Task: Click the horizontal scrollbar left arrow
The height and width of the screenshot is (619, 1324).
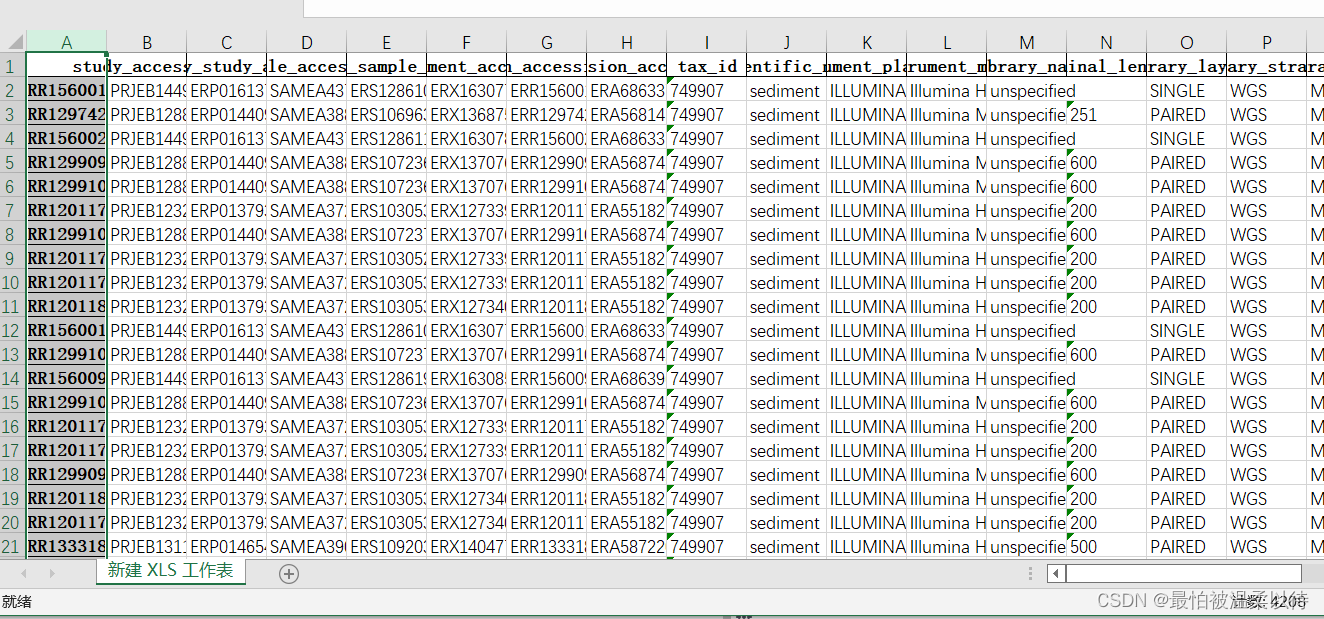Action: pyautogui.click(x=1056, y=573)
